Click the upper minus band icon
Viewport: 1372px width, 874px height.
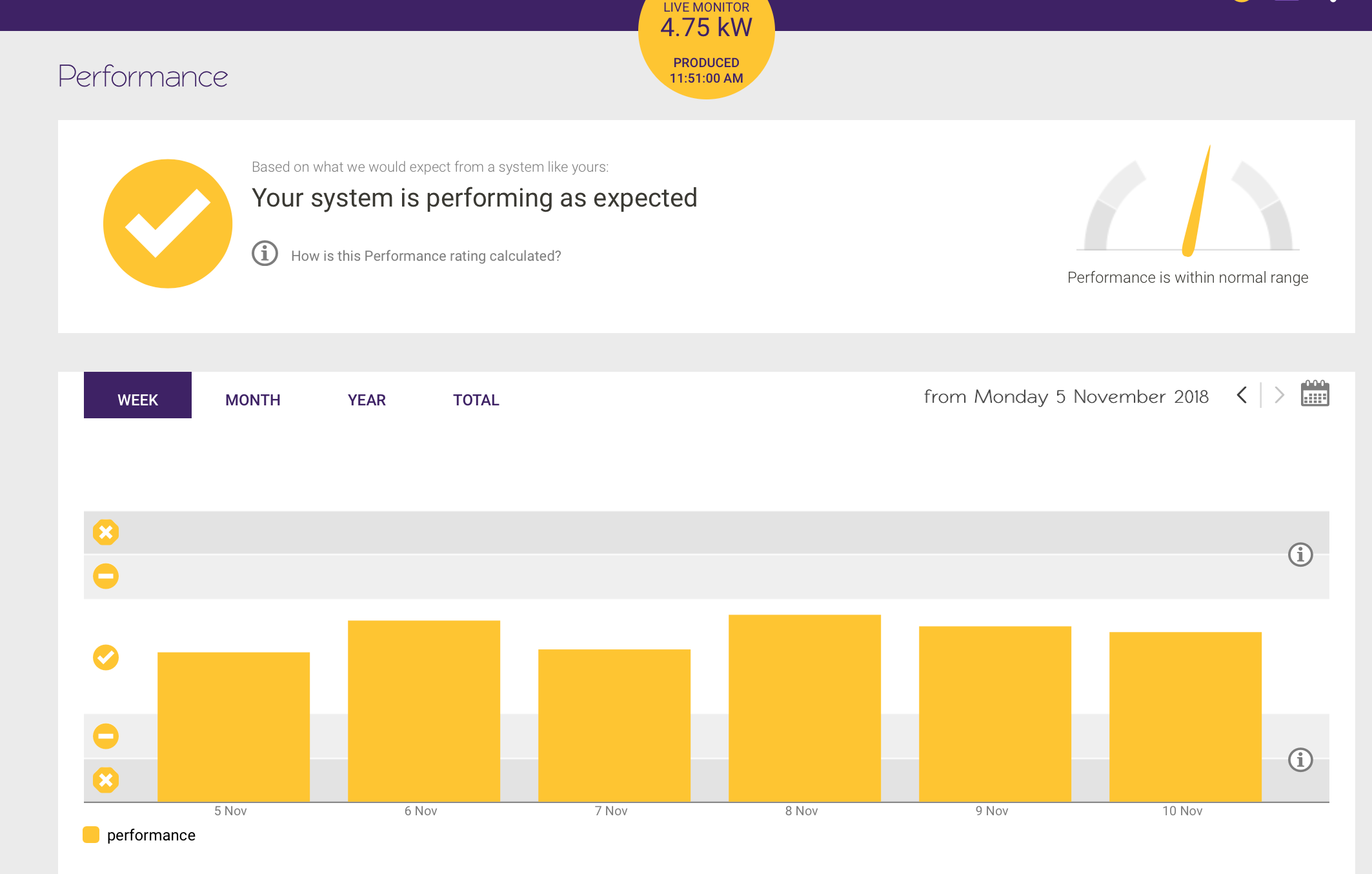click(x=106, y=576)
